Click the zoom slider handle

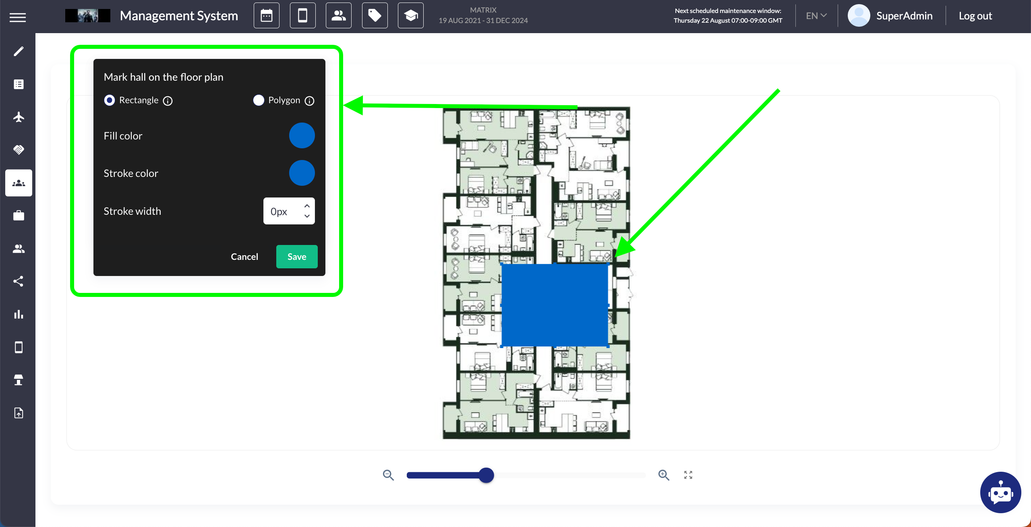coord(486,475)
